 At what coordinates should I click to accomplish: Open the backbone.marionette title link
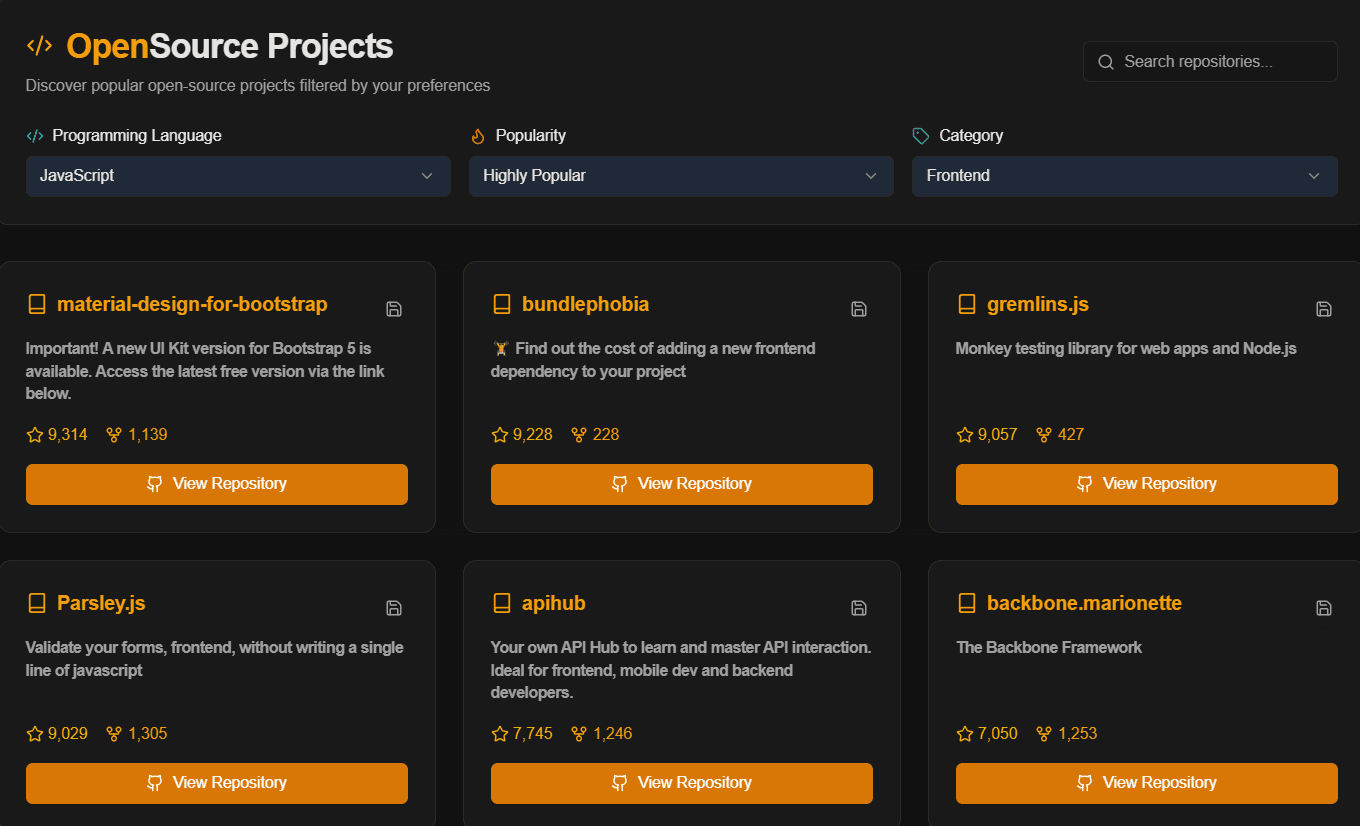click(x=1084, y=603)
